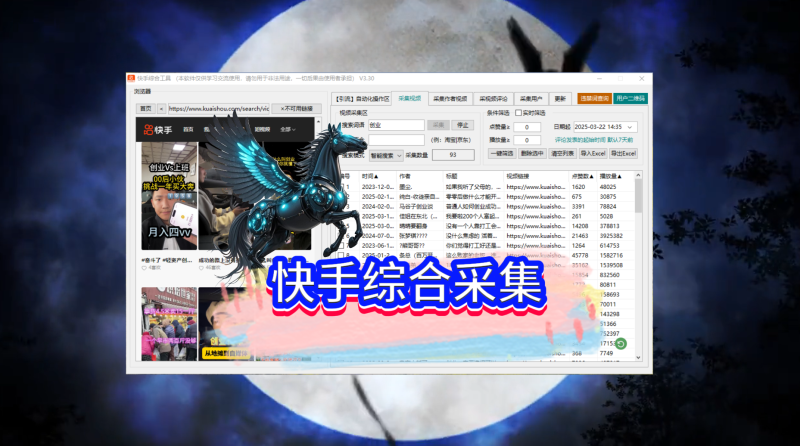
Task: Expand the 全部 dropdown in Kuaishou page header
Action: tap(288, 130)
